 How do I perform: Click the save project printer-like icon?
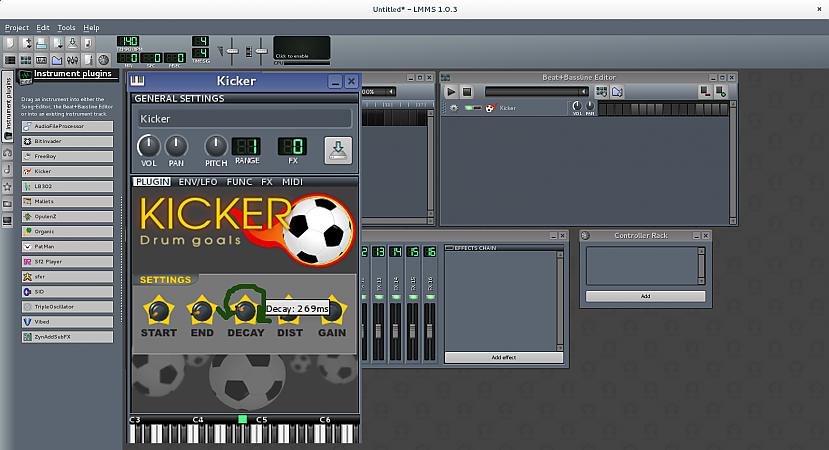click(x=41, y=43)
